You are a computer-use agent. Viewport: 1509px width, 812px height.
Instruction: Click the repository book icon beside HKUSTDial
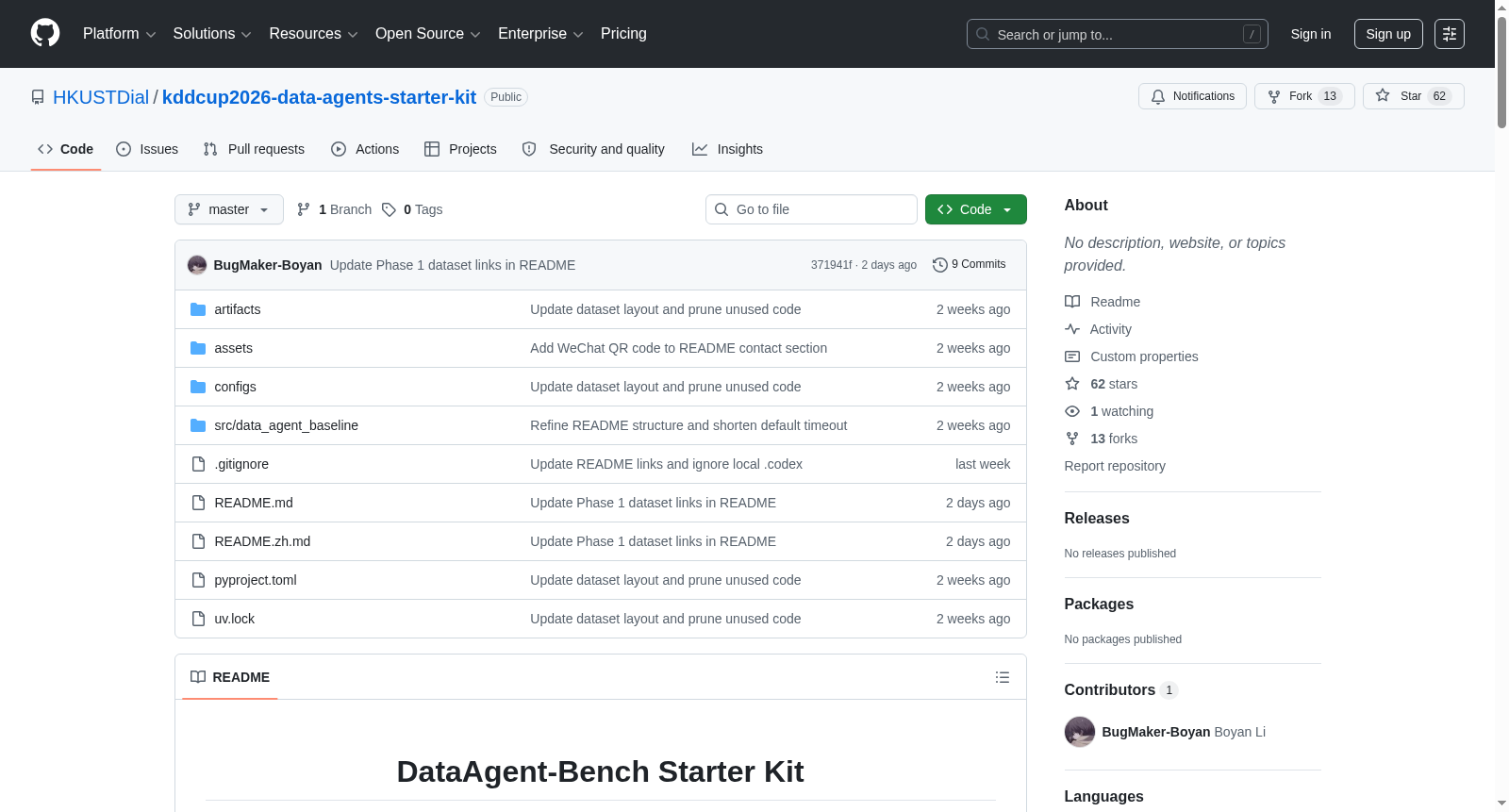tap(38, 97)
